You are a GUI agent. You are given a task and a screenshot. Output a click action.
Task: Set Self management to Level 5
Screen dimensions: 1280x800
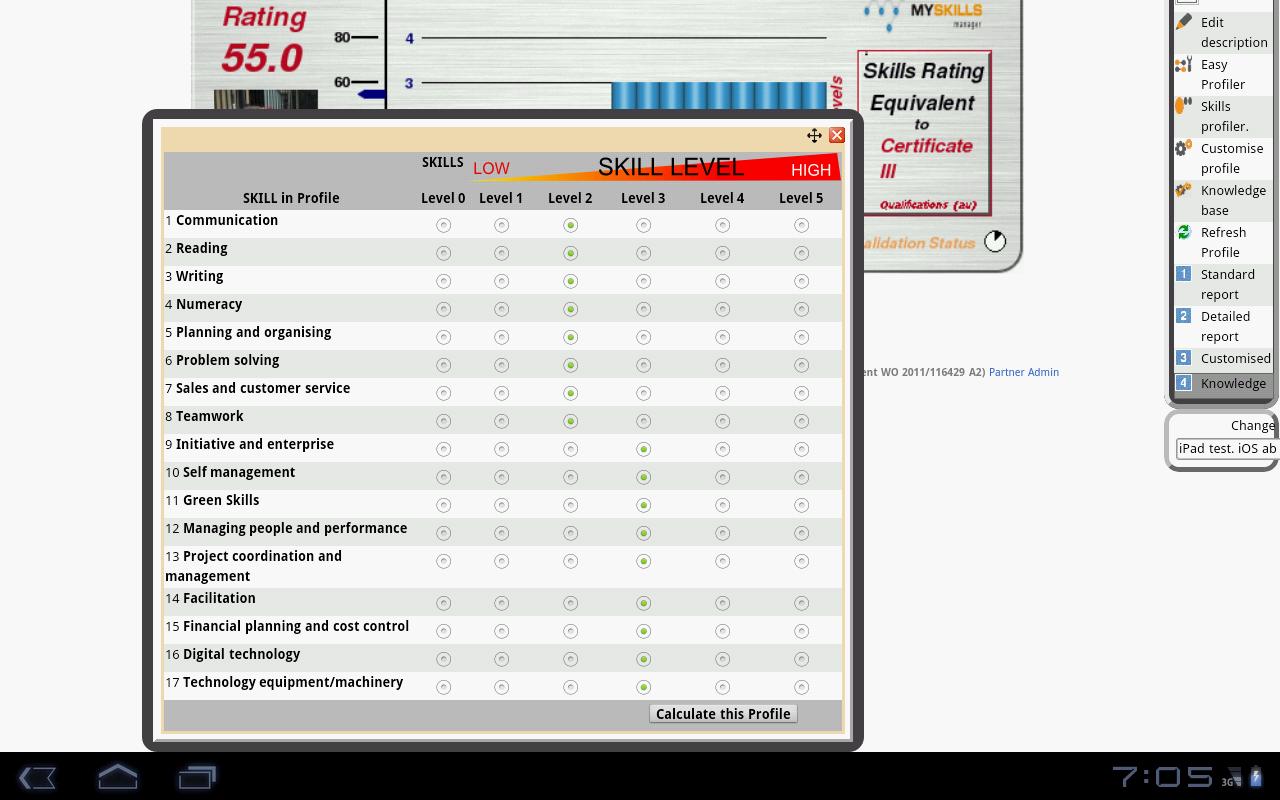tap(801, 477)
